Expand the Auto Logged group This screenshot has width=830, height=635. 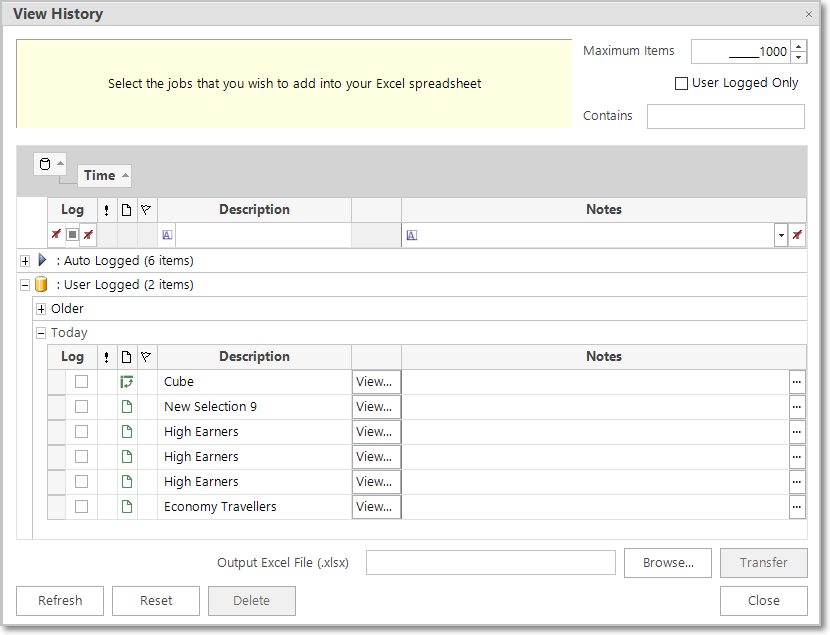[25, 260]
